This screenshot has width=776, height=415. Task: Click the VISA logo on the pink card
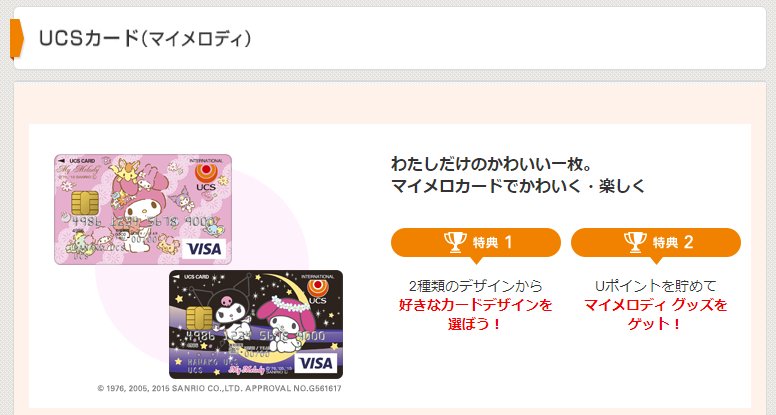tap(204, 249)
